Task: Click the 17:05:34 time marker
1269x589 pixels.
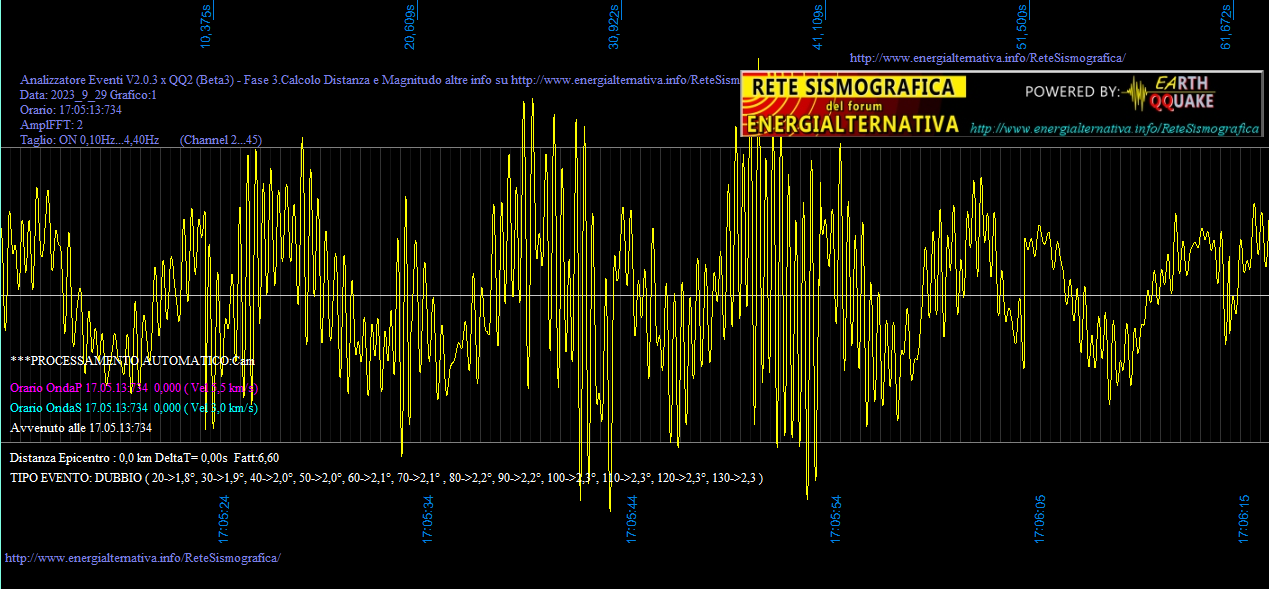Action: (429, 519)
